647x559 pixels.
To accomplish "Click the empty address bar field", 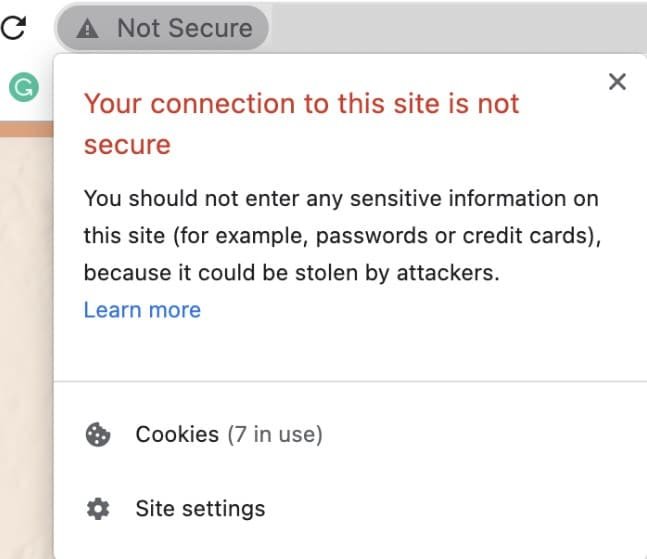I will point(450,29).
